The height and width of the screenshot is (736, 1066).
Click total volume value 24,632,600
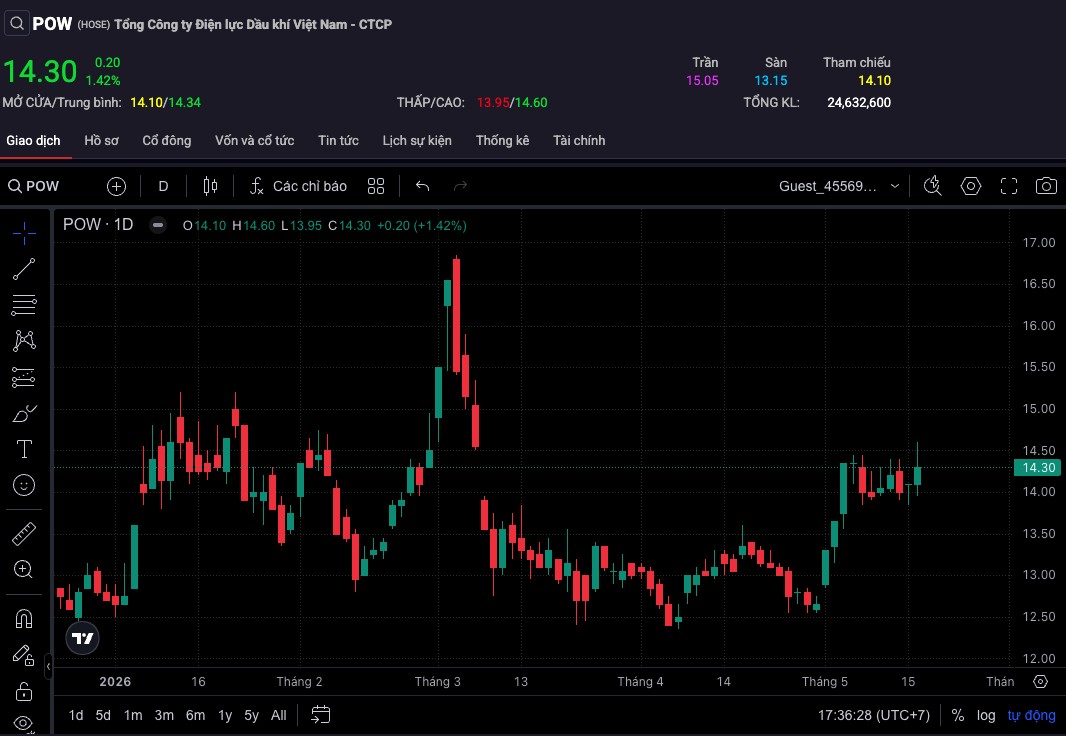click(859, 103)
